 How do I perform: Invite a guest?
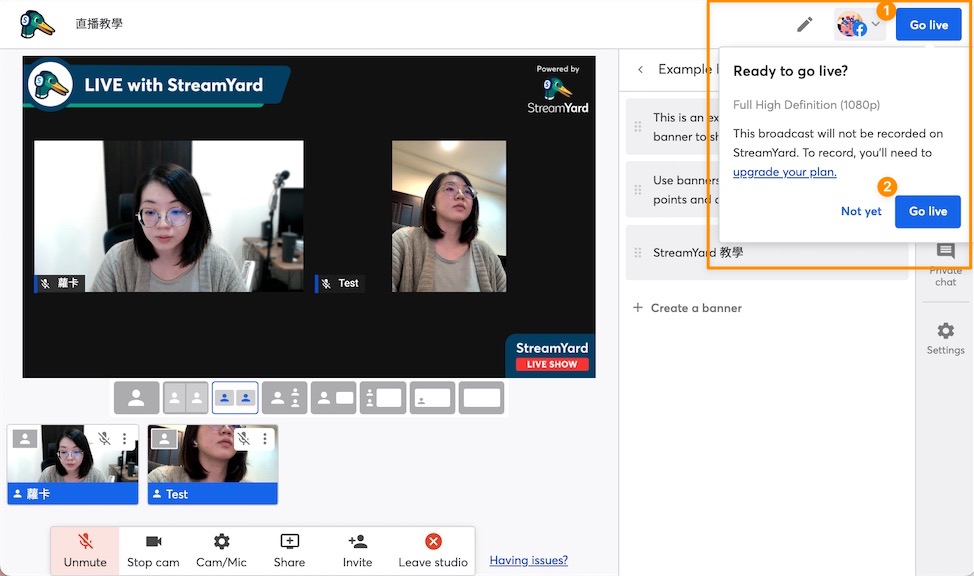pos(357,550)
